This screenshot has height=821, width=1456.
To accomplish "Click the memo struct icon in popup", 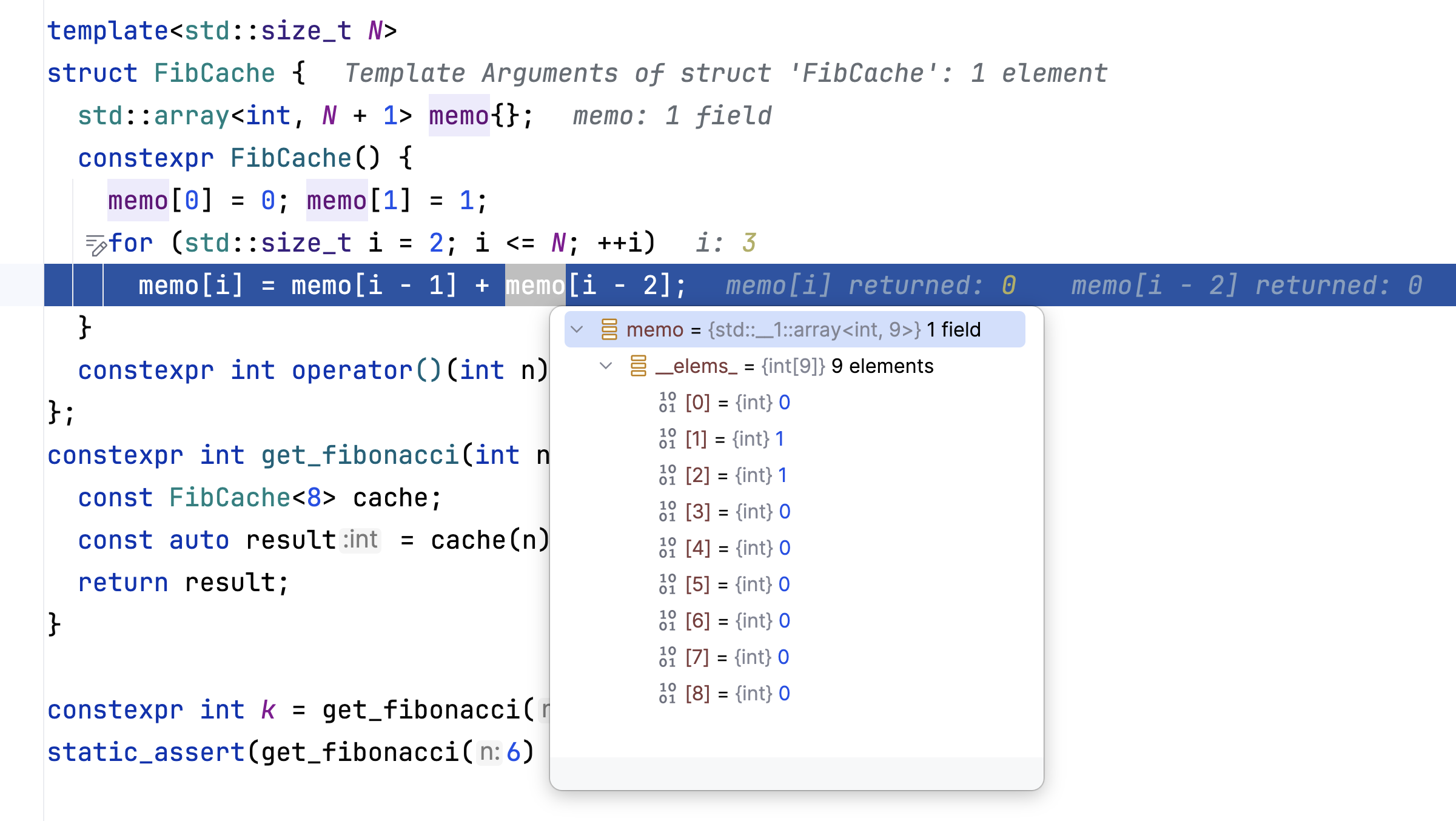I will [x=609, y=329].
